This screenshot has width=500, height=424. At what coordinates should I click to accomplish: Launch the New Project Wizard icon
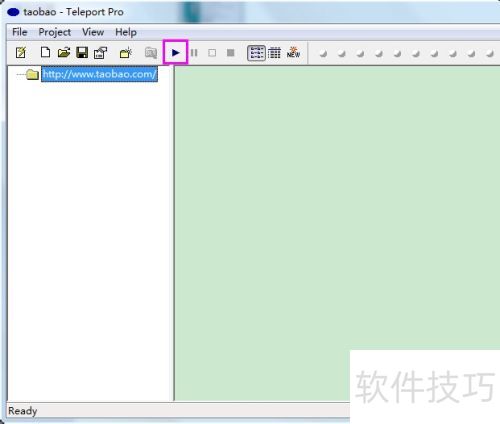(x=21, y=53)
